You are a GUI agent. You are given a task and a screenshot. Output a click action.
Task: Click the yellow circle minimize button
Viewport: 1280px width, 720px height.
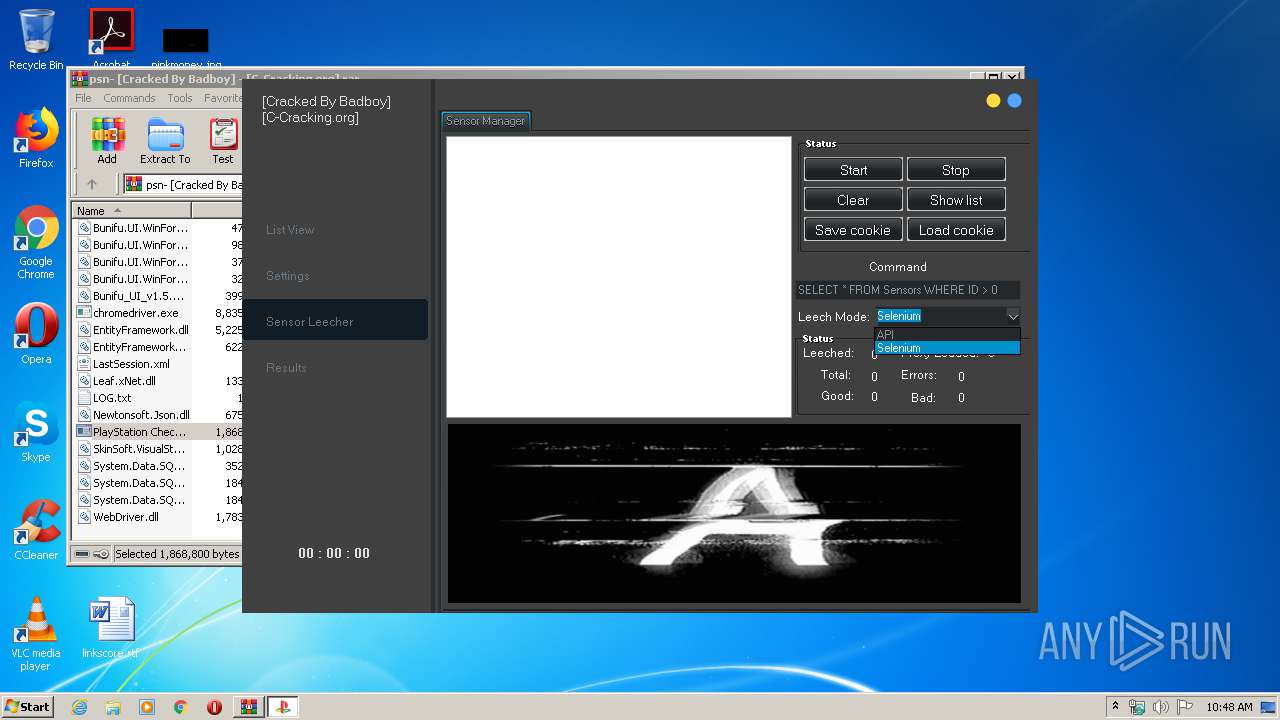[993, 100]
